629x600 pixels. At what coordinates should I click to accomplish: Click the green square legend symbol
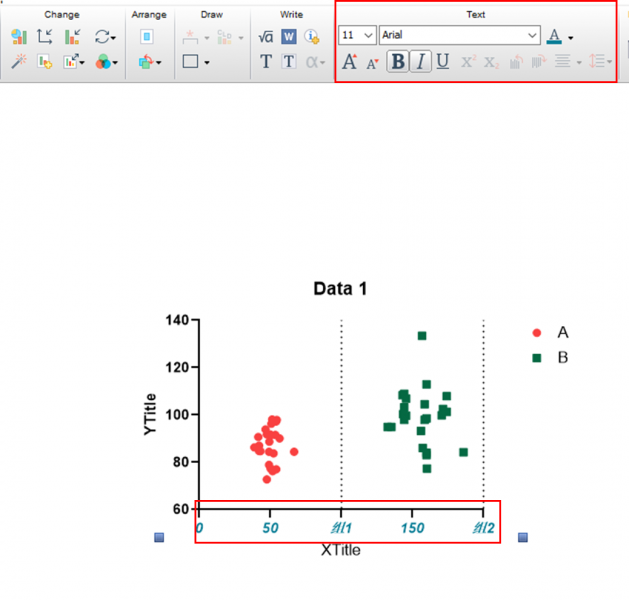537,358
